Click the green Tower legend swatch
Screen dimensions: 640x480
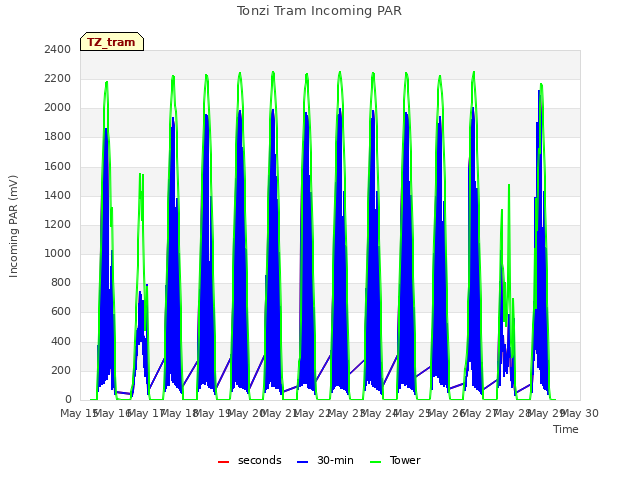[375, 462]
